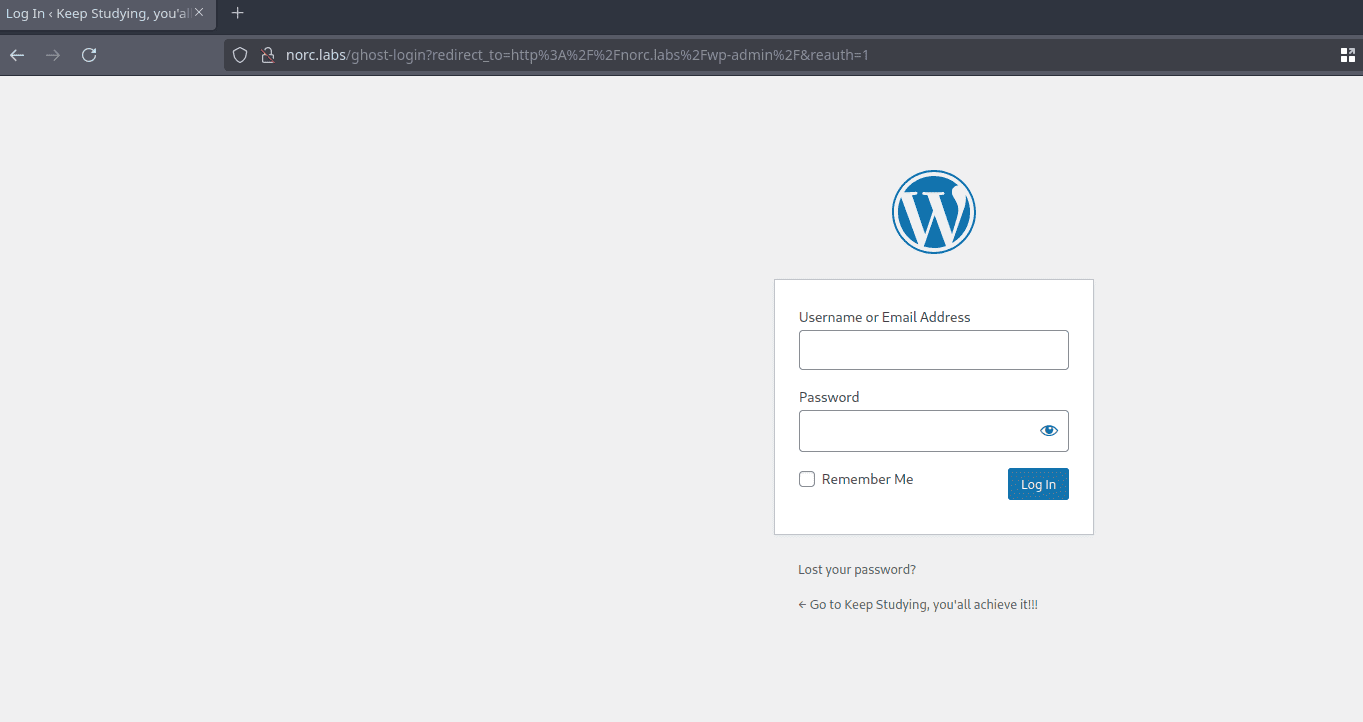Open the tracking protection shield icon
The height and width of the screenshot is (722, 1363).
(240, 55)
